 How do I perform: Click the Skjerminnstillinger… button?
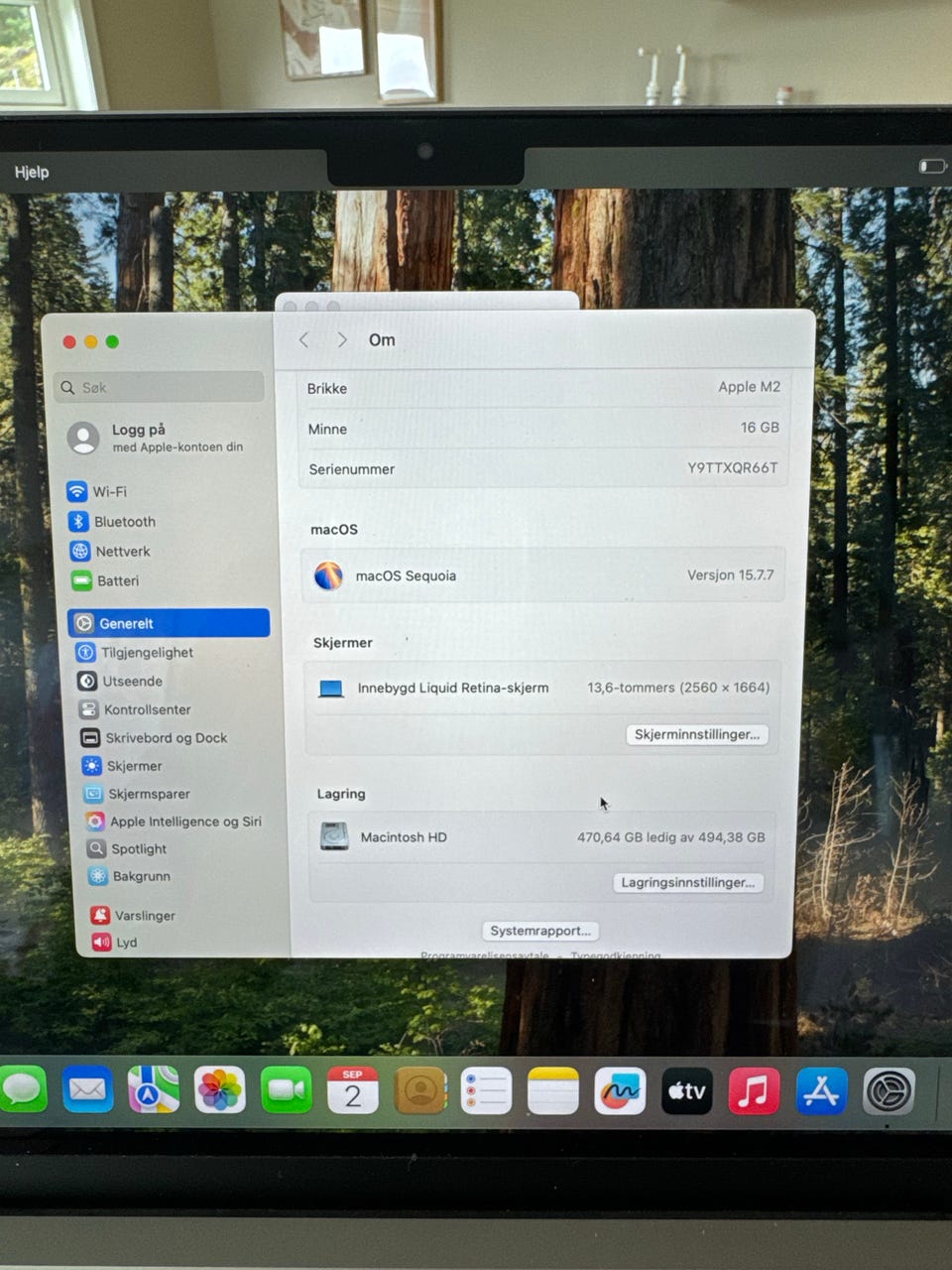[697, 734]
